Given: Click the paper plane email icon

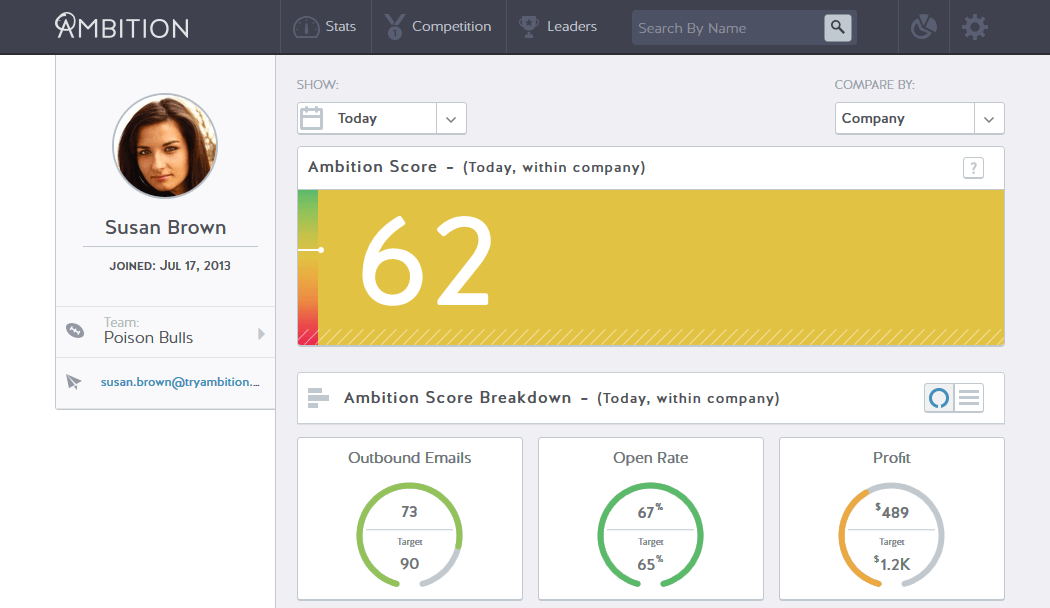Looking at the screenshot, I should pyautogui.click(x=74, y=382).
